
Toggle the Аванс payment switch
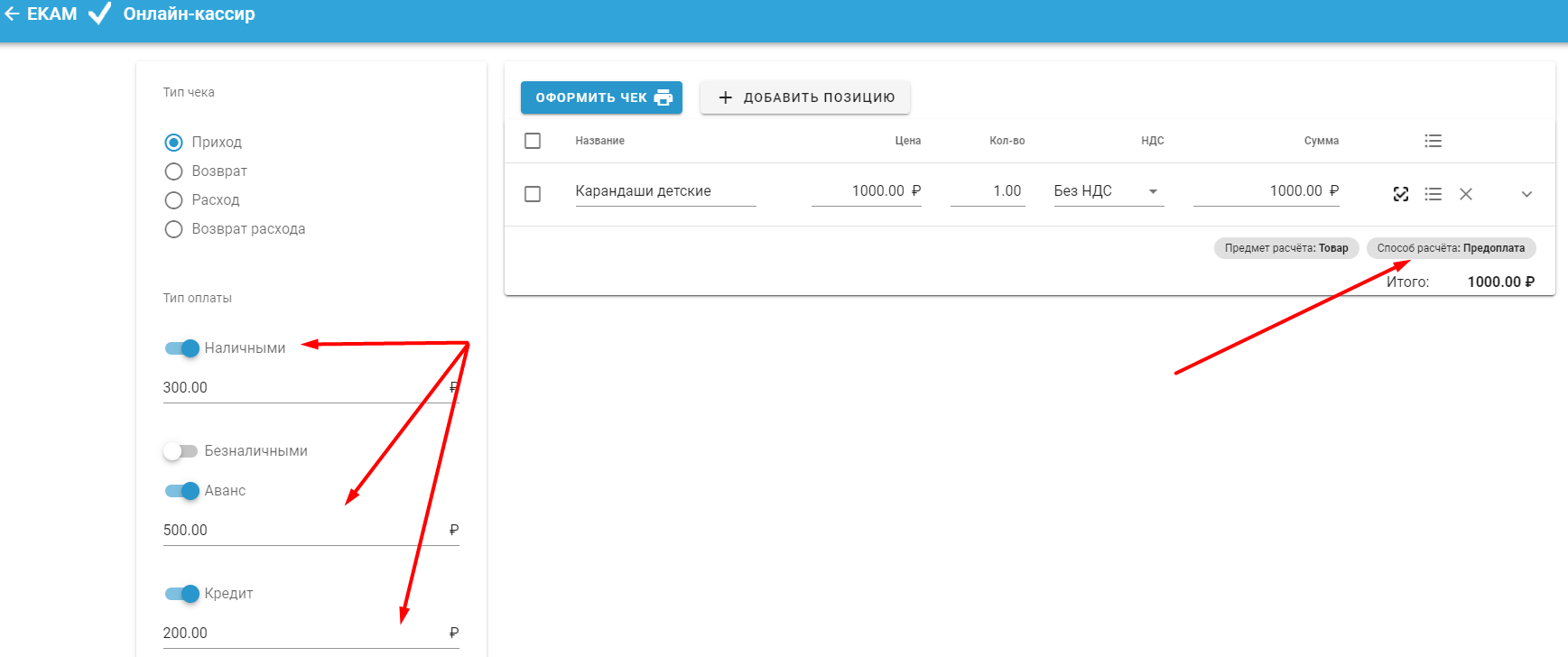click(181, 491)
